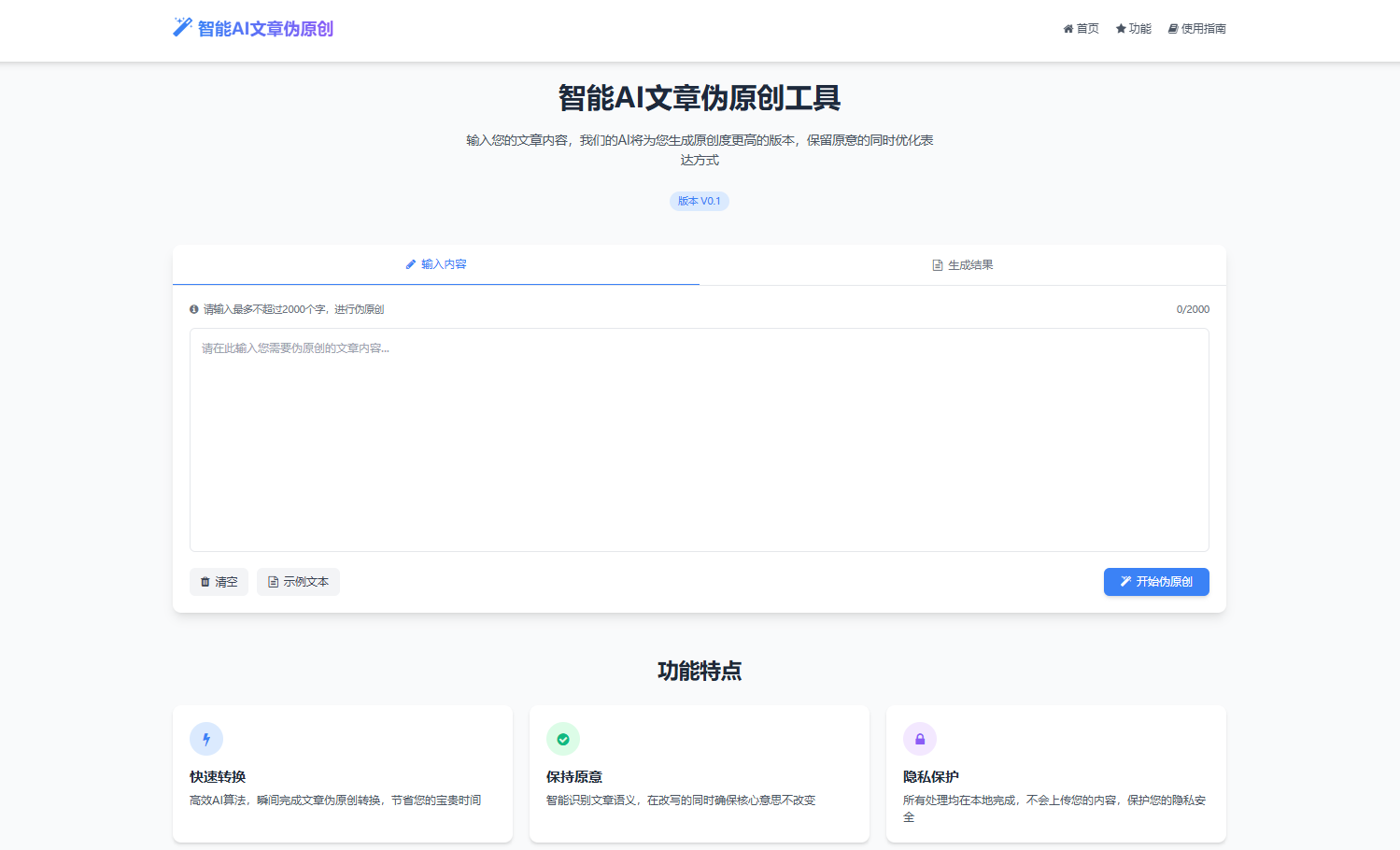
Task: Click the book icon beside 使用指南
Action: coord(1172,28)
